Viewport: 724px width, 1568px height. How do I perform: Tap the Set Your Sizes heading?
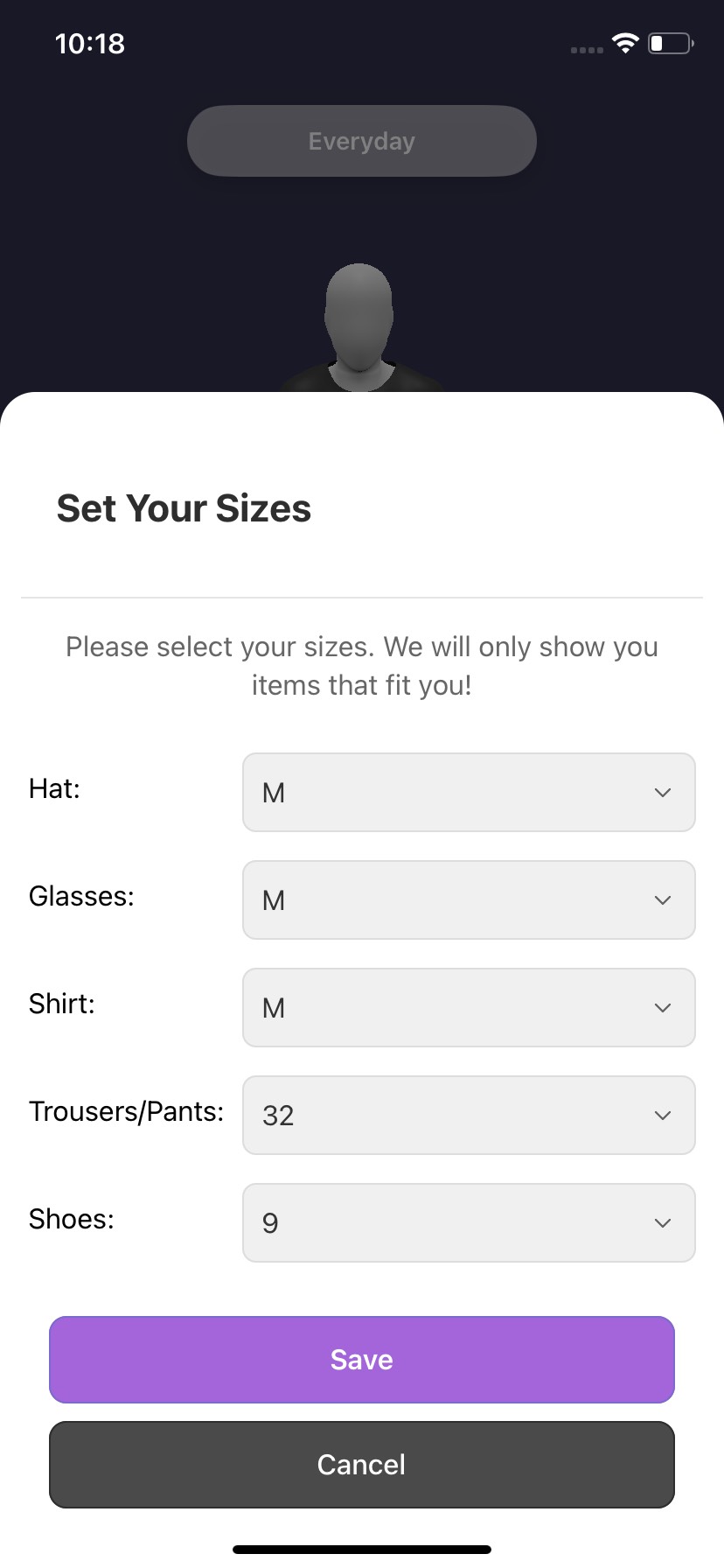pyautogui.click(x=184, y=508)
